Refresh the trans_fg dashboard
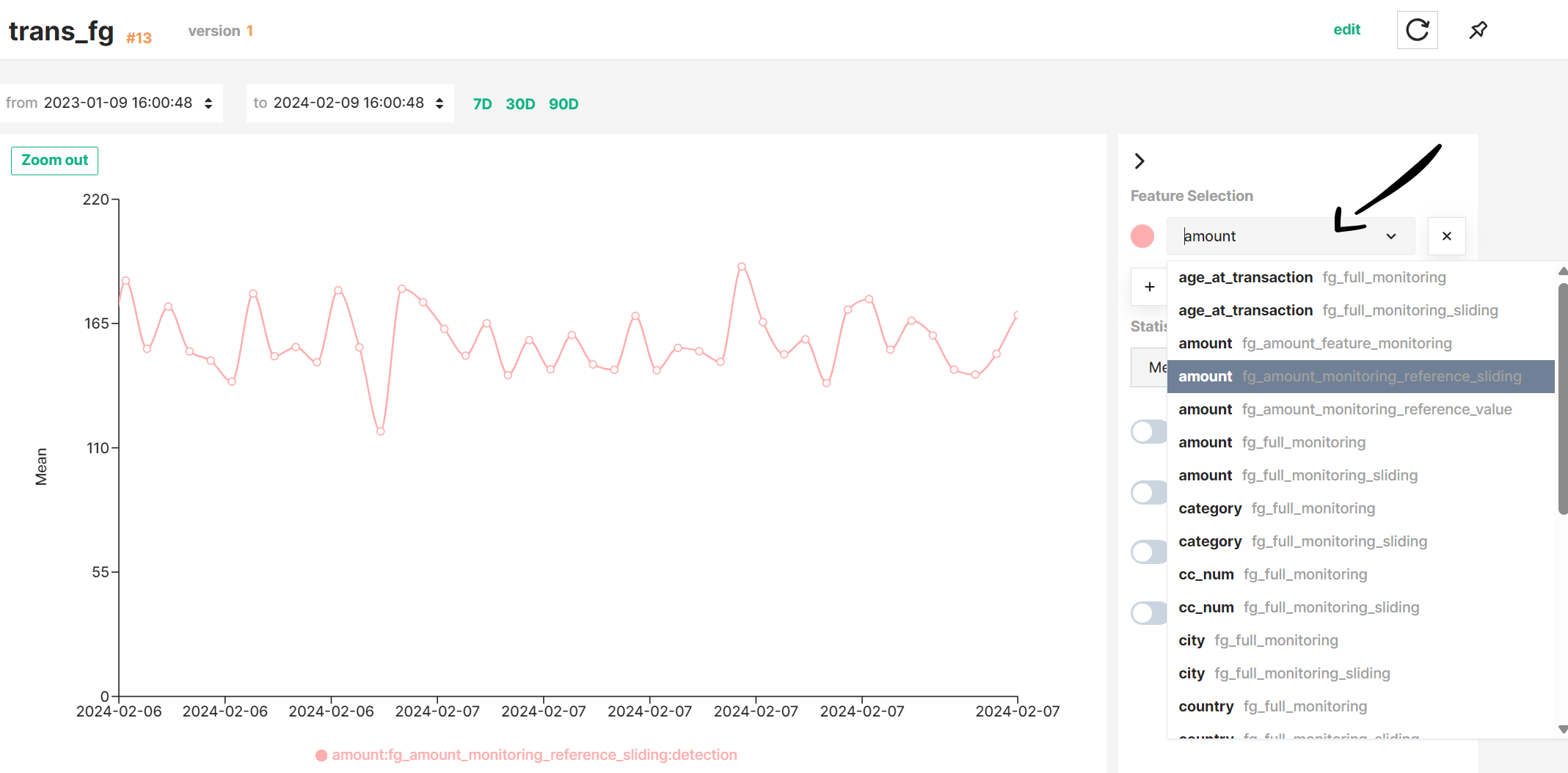Screen dimensions: 1568x773 pos(1417,30)
